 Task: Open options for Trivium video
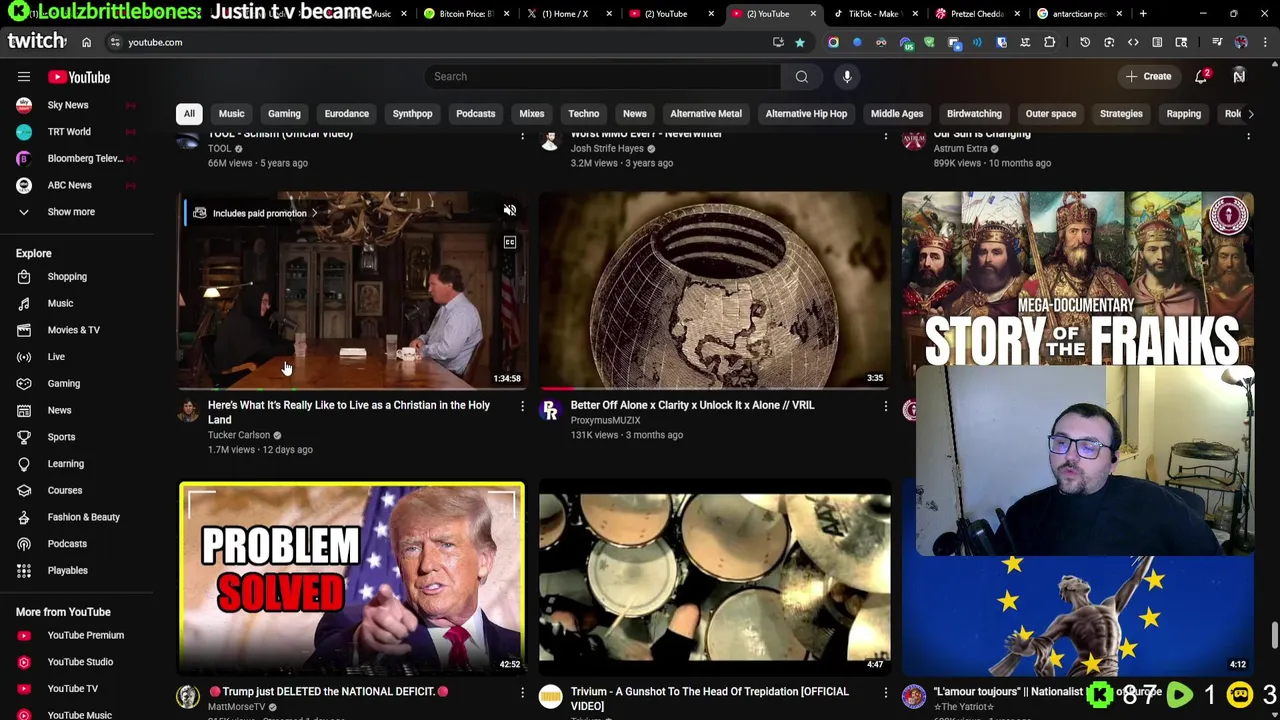(x=885, y=692)
